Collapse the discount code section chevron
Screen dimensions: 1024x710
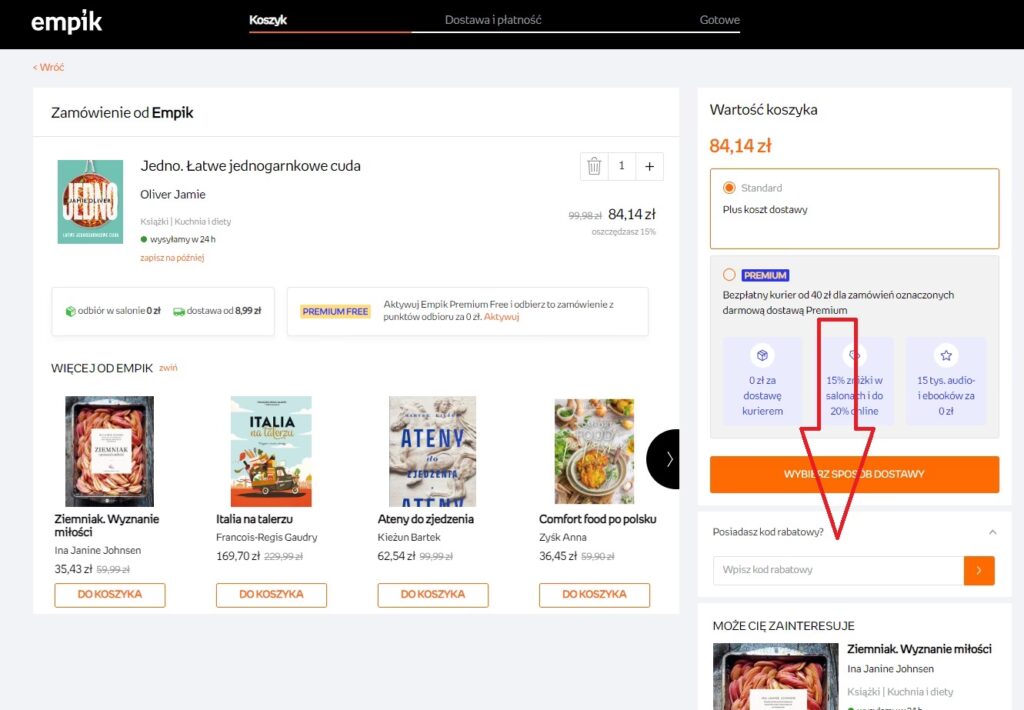point(992,532)
